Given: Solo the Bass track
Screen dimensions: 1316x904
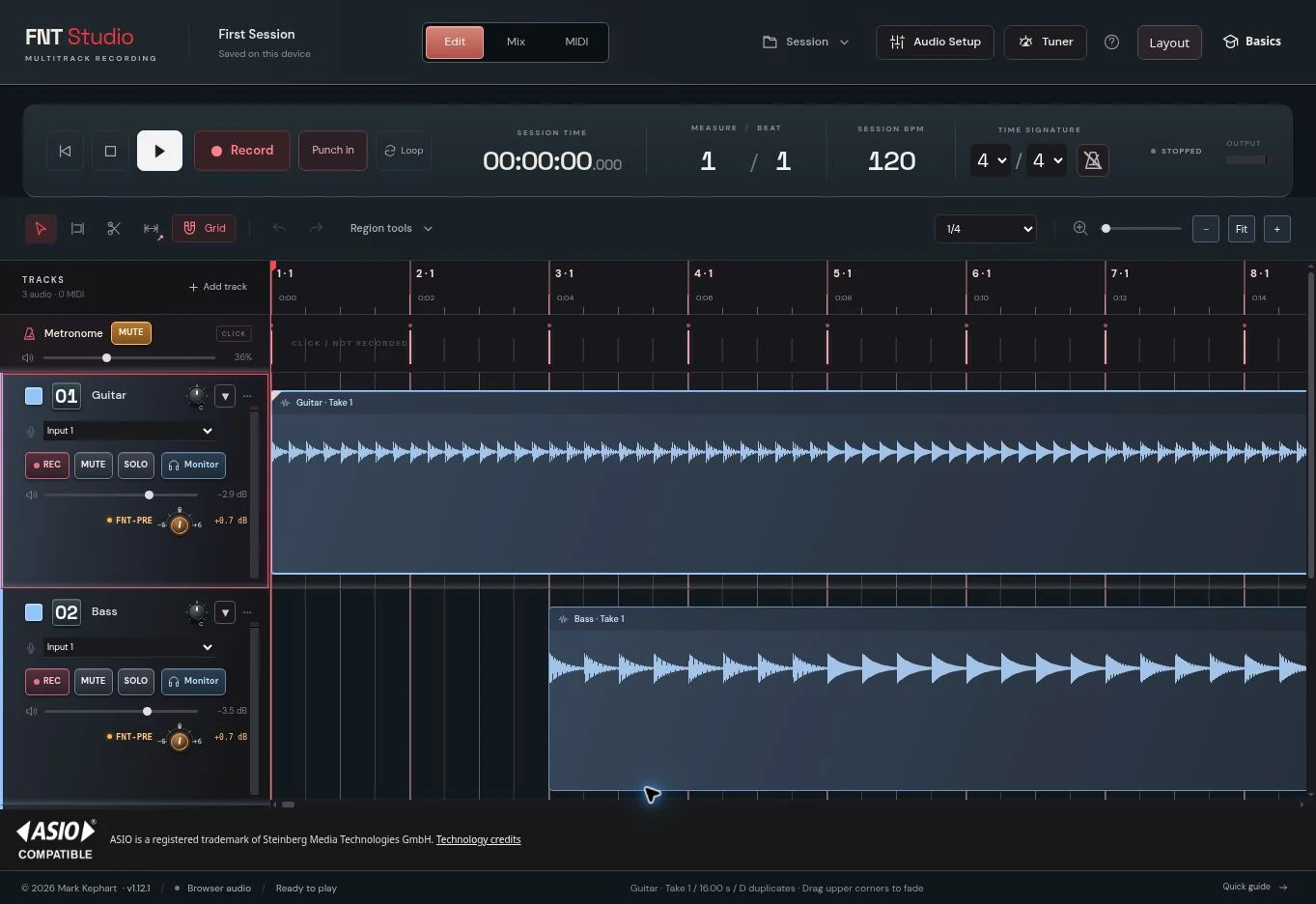Looking at the screenshot, I should click(x=136, y=681).
